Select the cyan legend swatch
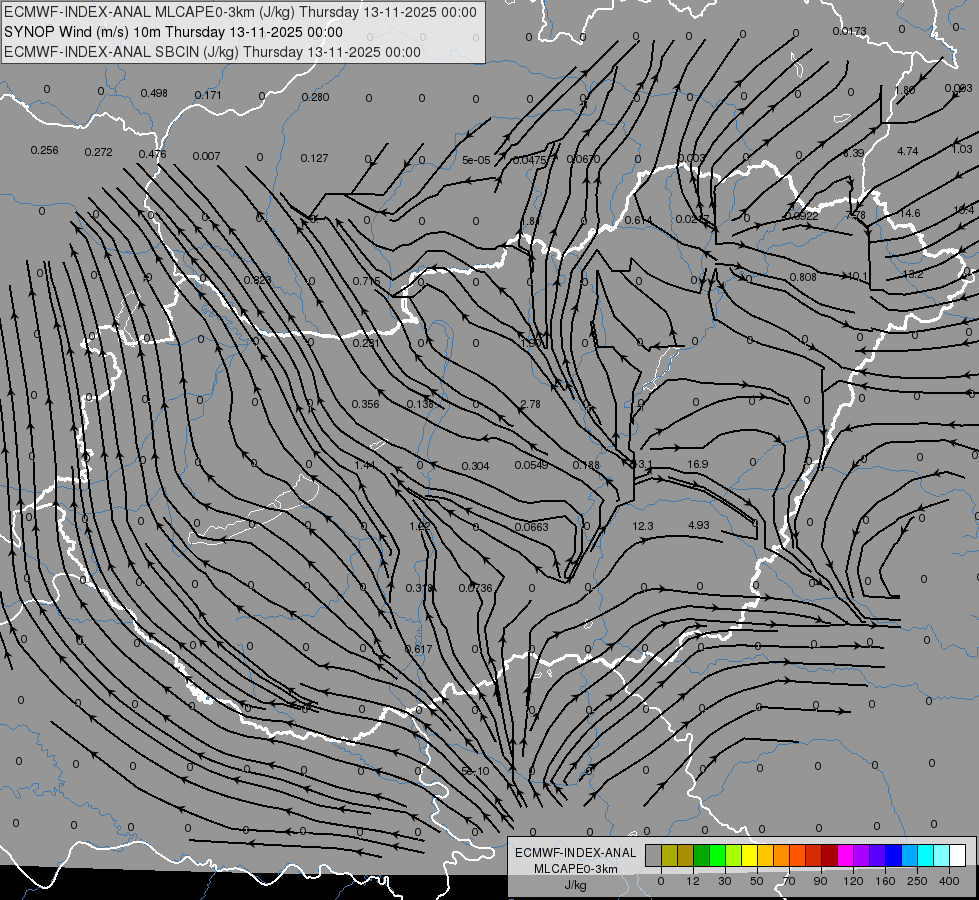Viewport: 979px width, 900px height. (x=925, y=856)
